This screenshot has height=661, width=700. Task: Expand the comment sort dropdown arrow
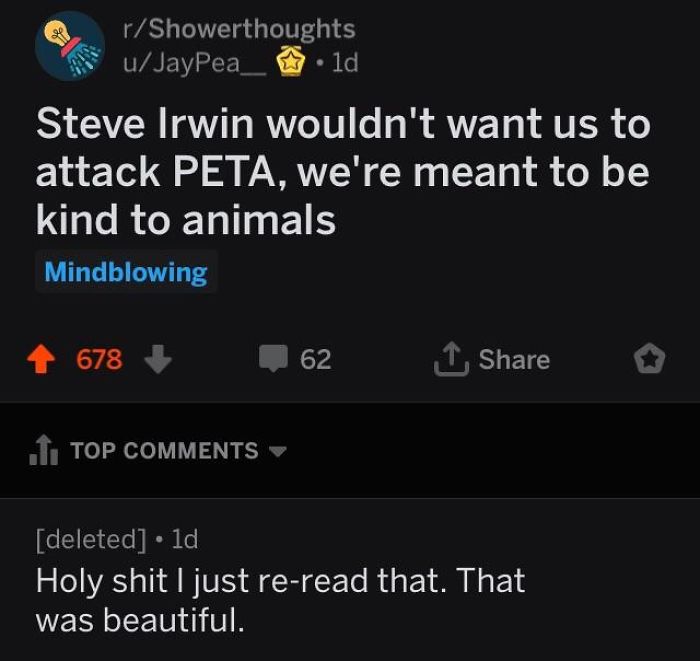[277, 452]
